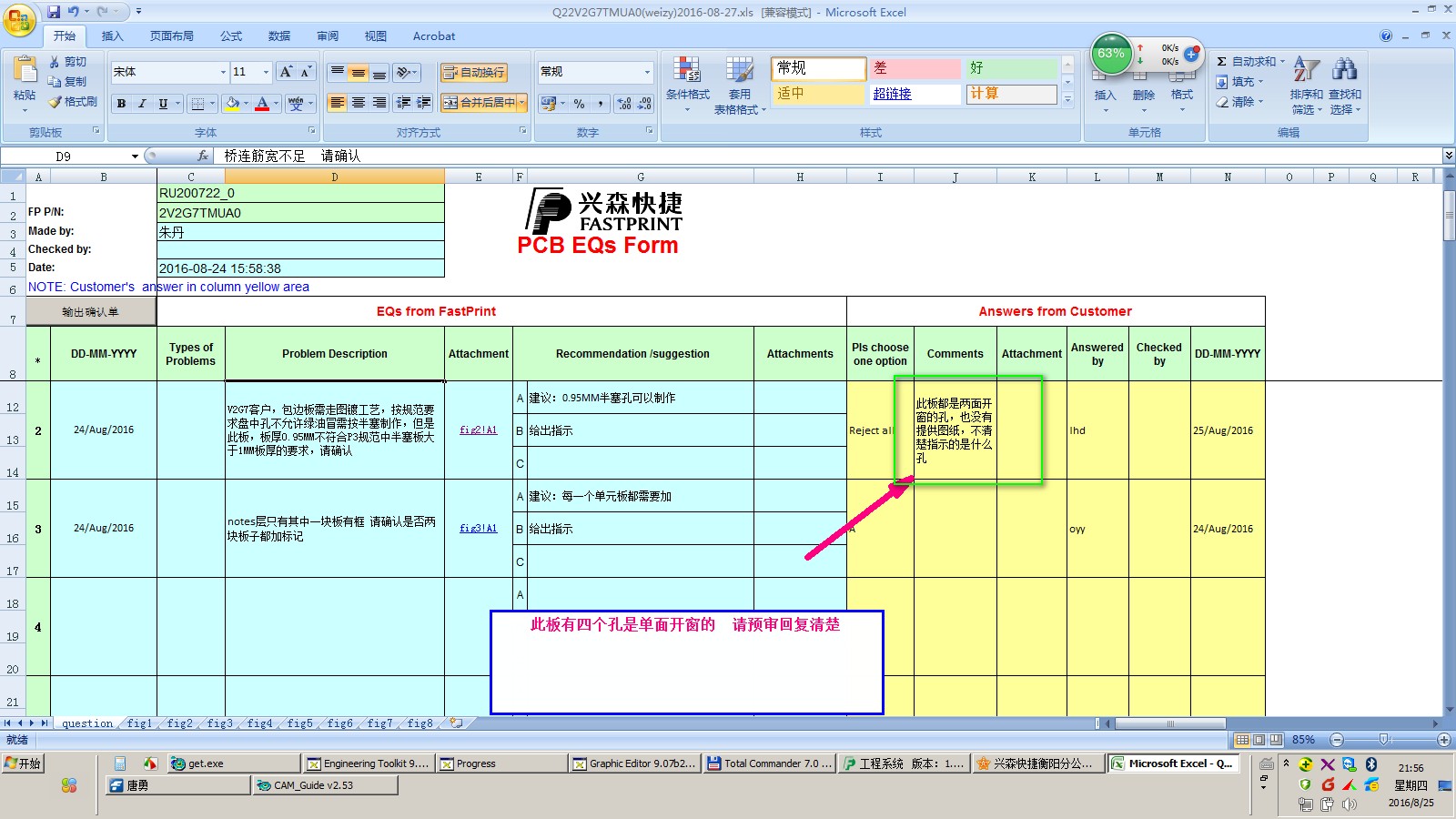Open the font size dropdown showing 11
This screenshot has width=1456, height=819.
pyautogui.click(x=266, y=72)
